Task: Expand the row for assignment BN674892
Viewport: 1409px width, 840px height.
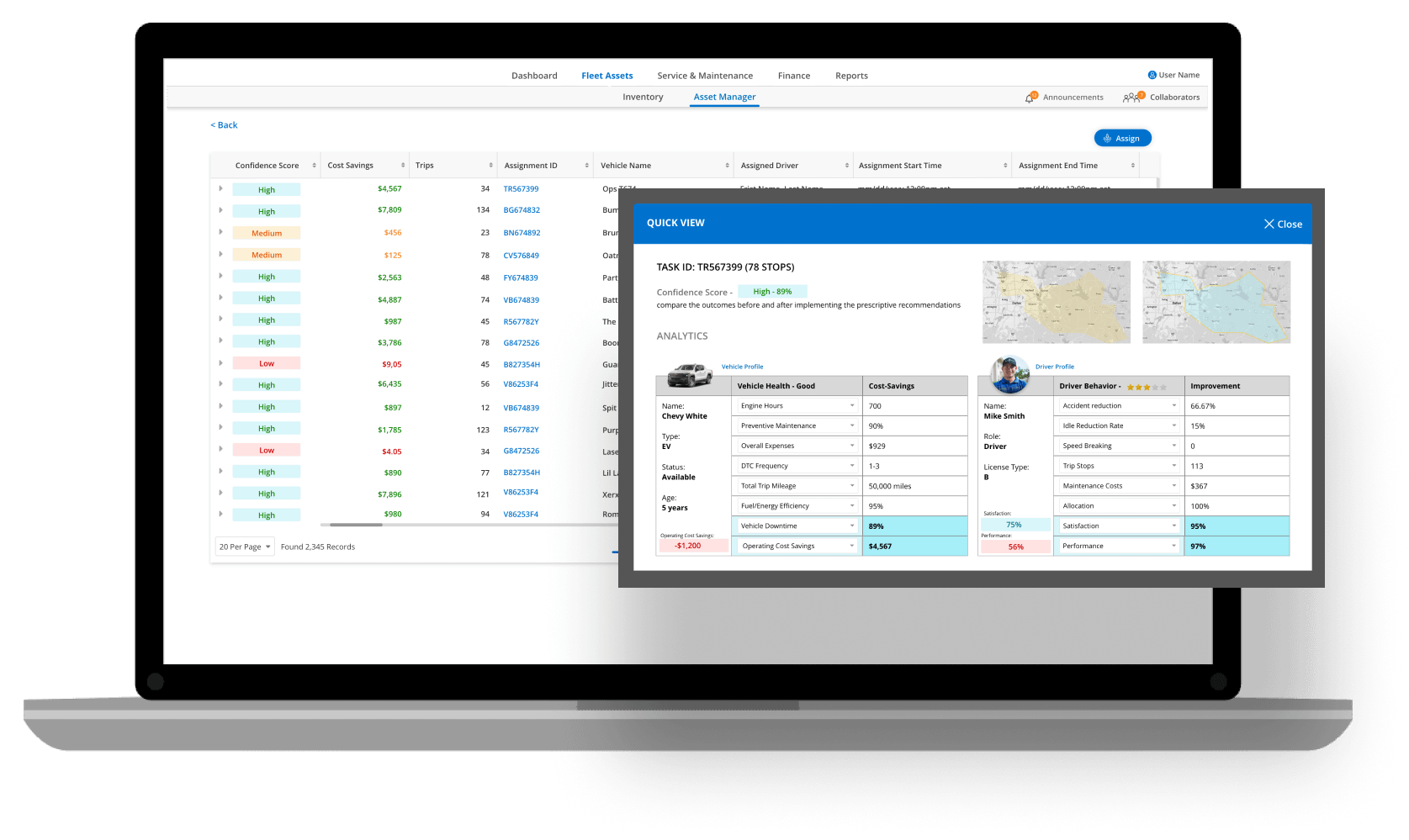Action: click(220, 232)
